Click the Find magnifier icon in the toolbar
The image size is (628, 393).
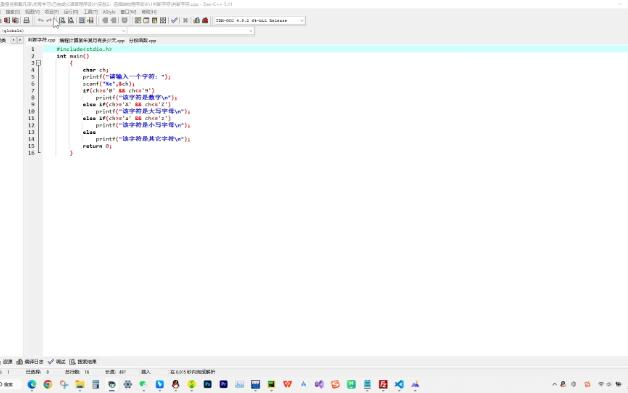[62, 20]
